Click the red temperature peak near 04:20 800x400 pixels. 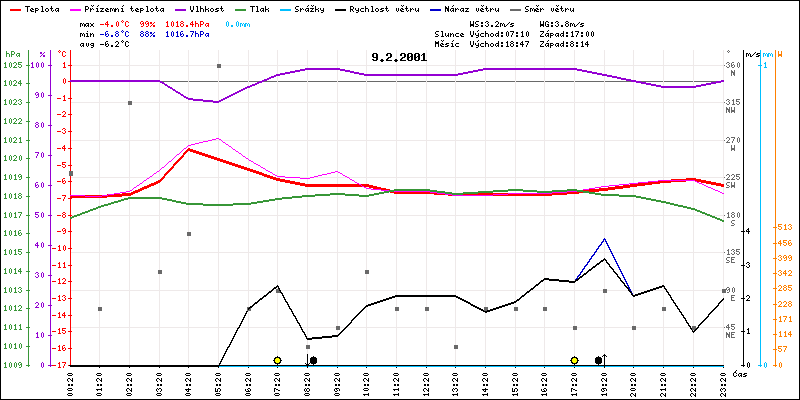click(x=189, y=149)
